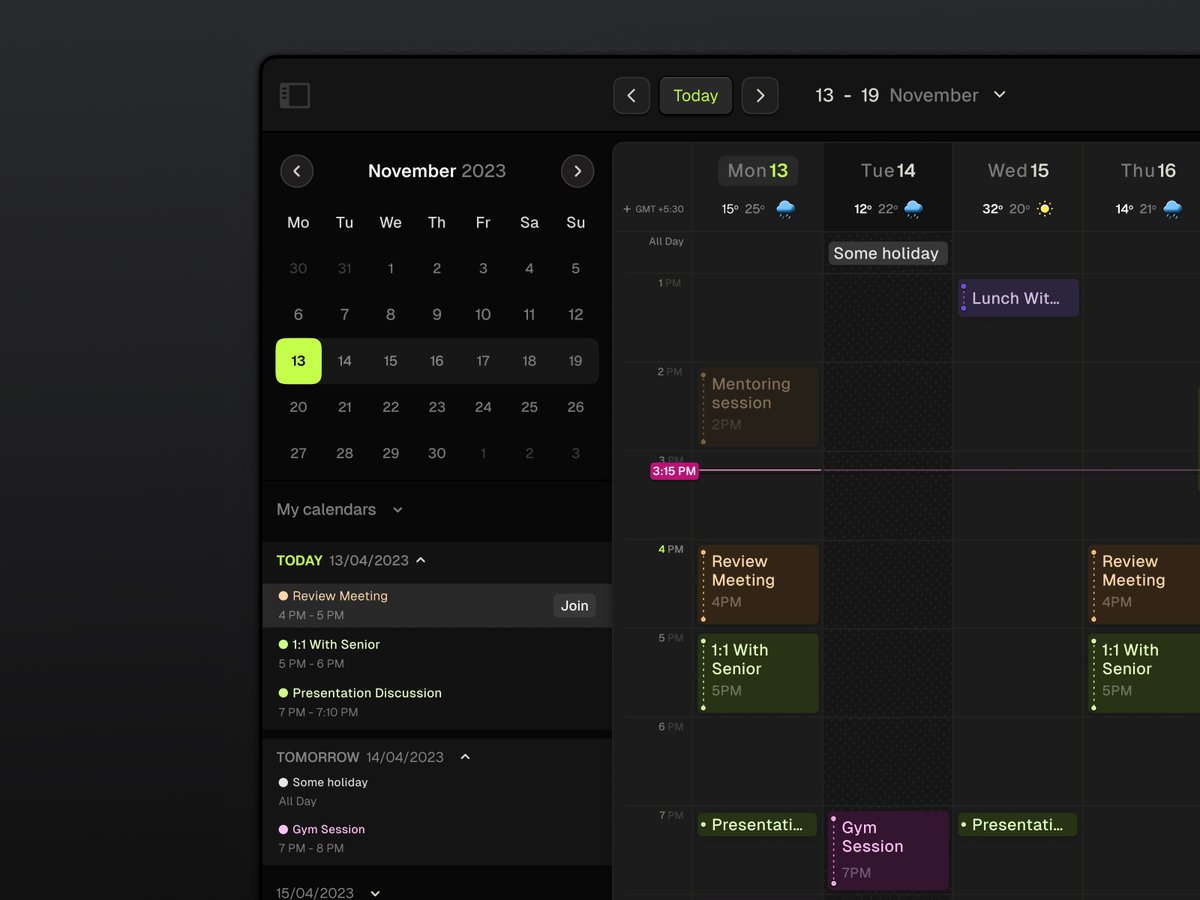This screenshot has width=1200, height=900.
Task: Open Thursday's Review Meeting event block
Action: point(1144,585)
